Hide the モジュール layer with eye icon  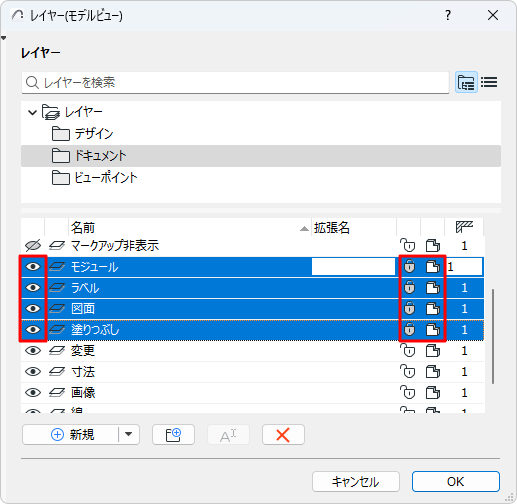33,267
